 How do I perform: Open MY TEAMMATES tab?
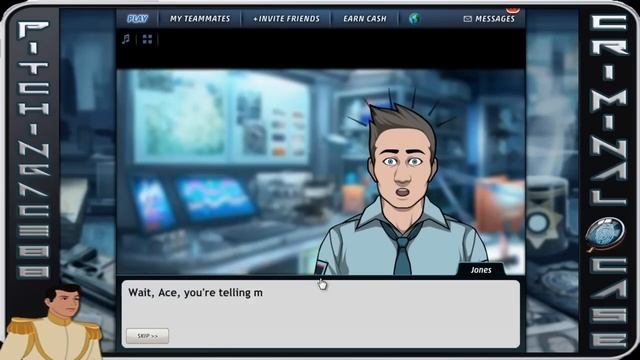click(200, 19)
